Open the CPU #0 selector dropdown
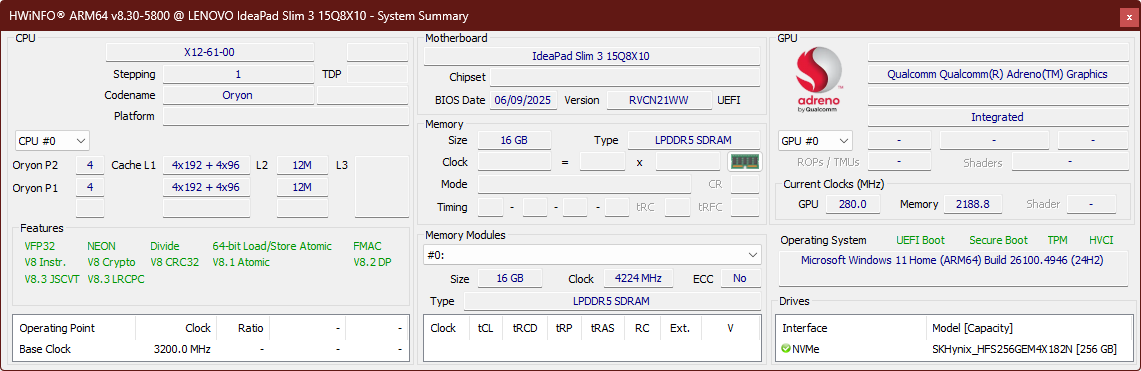Viewport: 1141px width, 371px height. 52,141
